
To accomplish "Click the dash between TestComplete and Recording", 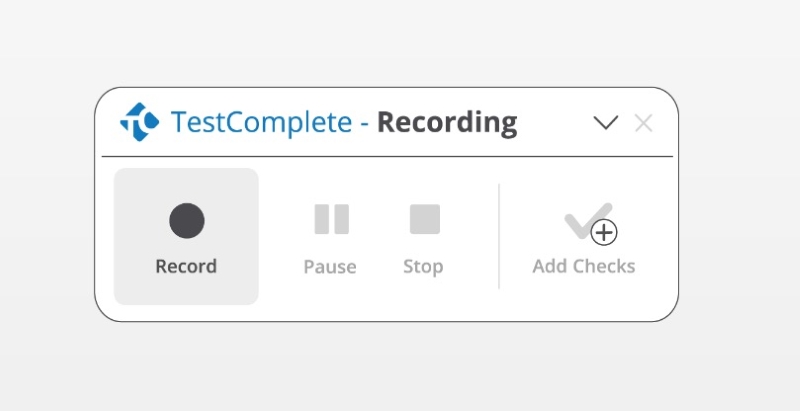I will point(364,124).
